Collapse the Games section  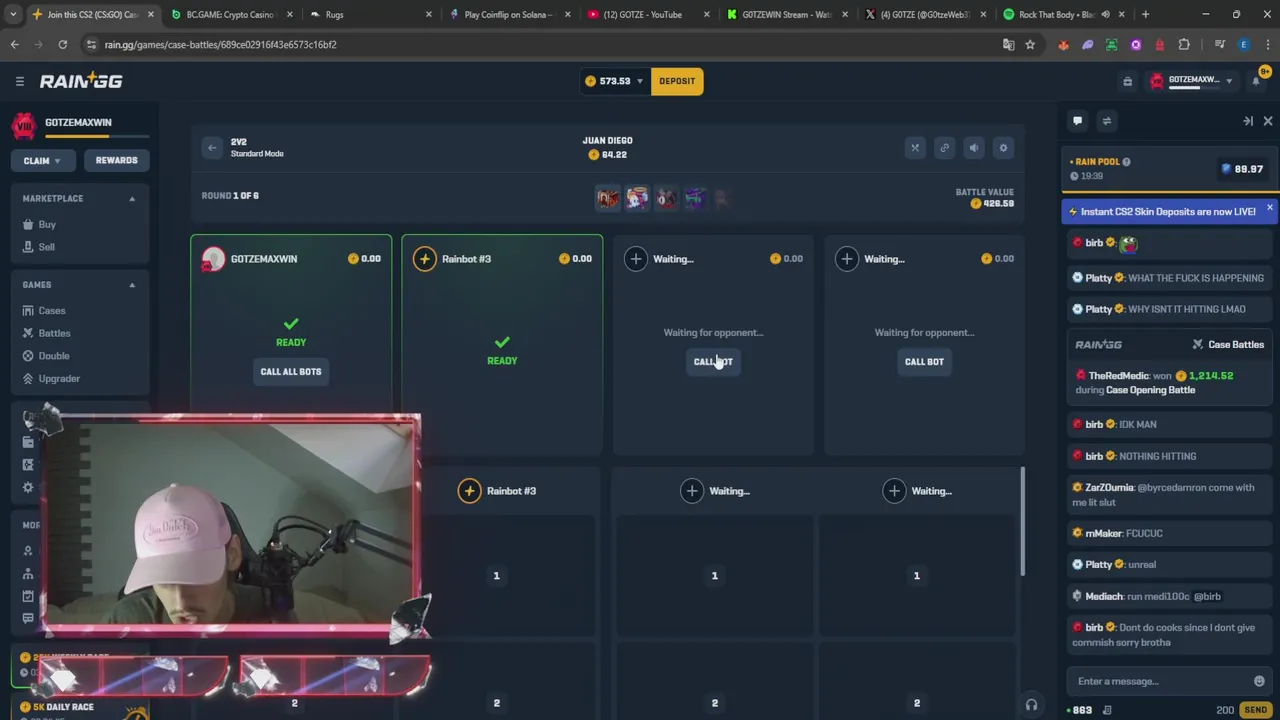tap(131, 284)
